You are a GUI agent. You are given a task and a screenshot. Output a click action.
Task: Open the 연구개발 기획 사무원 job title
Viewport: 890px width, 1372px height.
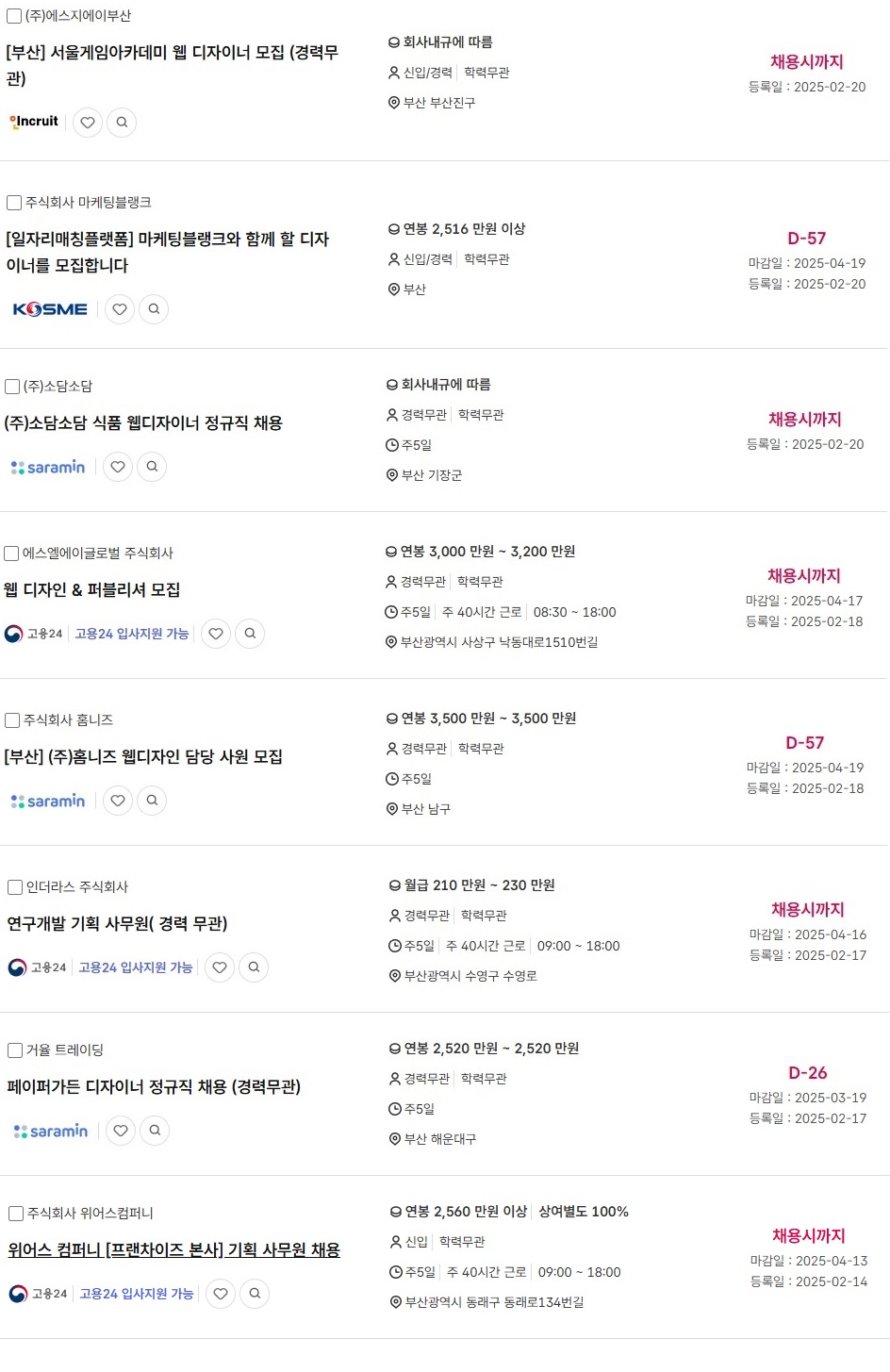point(118,924)
